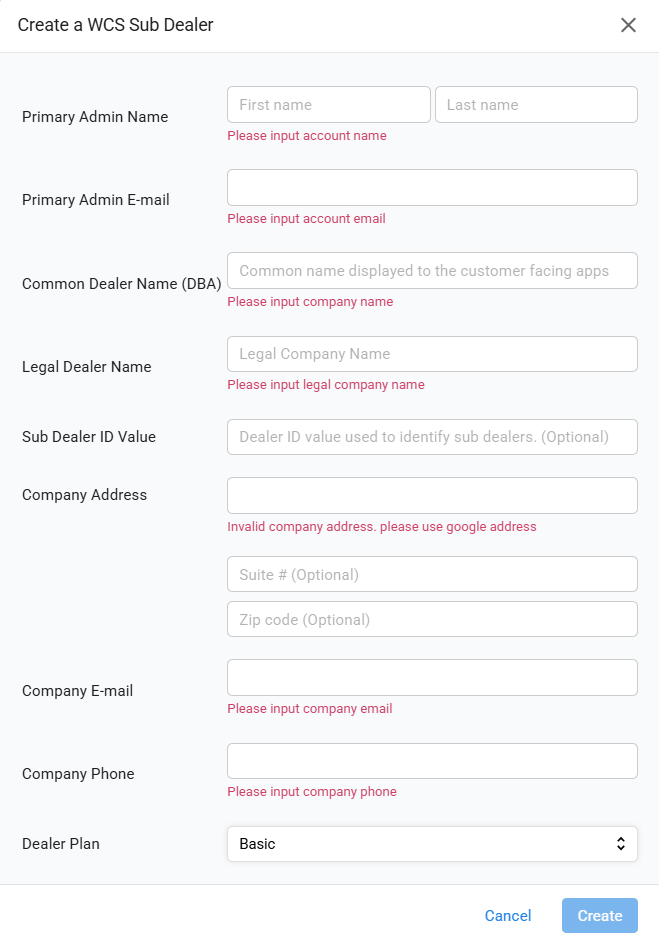Click the Company E-mail input box
This screenshot has height=942, width=659.
coord(432,677)
